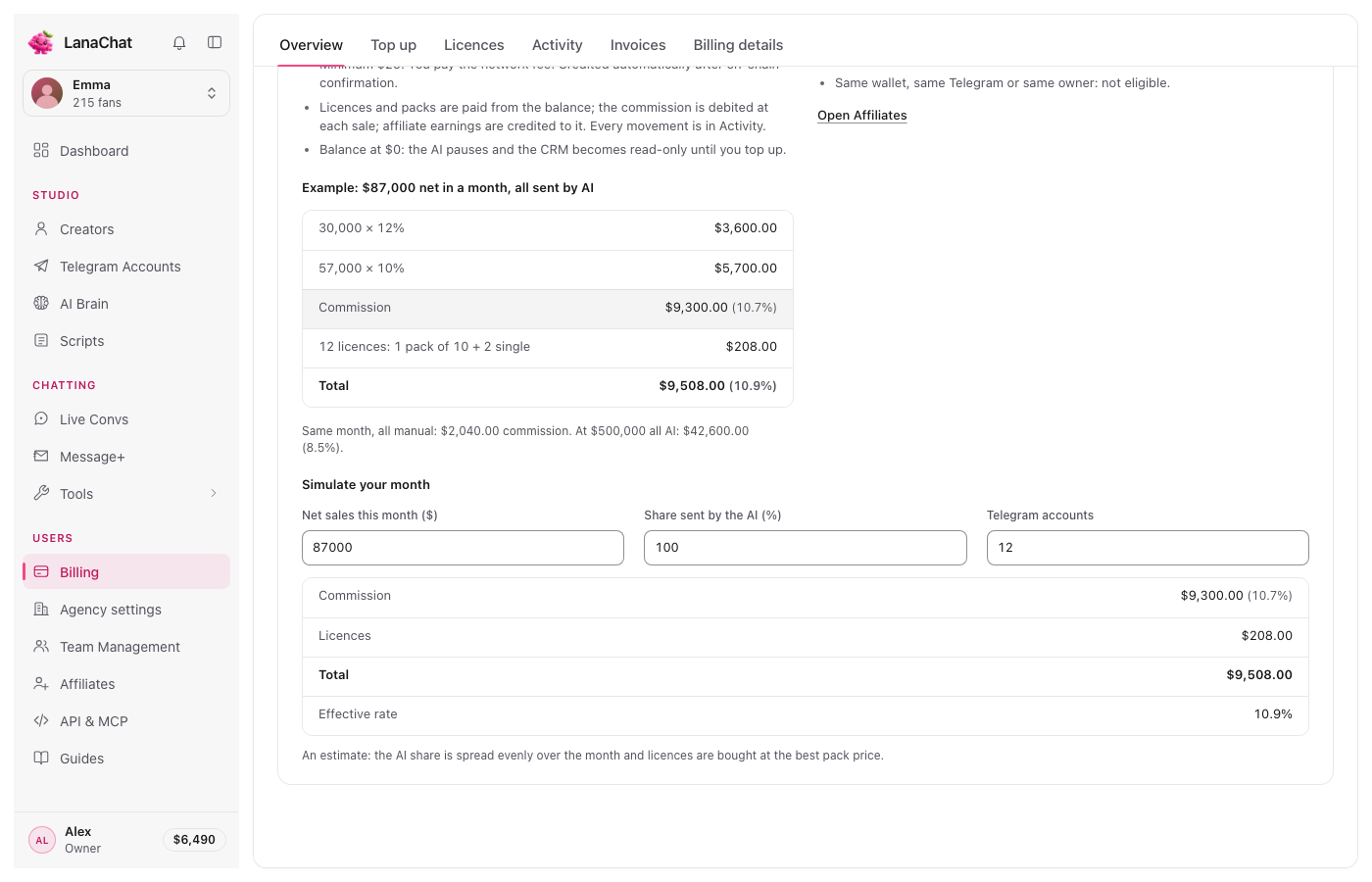
Task: Open the AI Brain page
Action: (x=126, y=304)
